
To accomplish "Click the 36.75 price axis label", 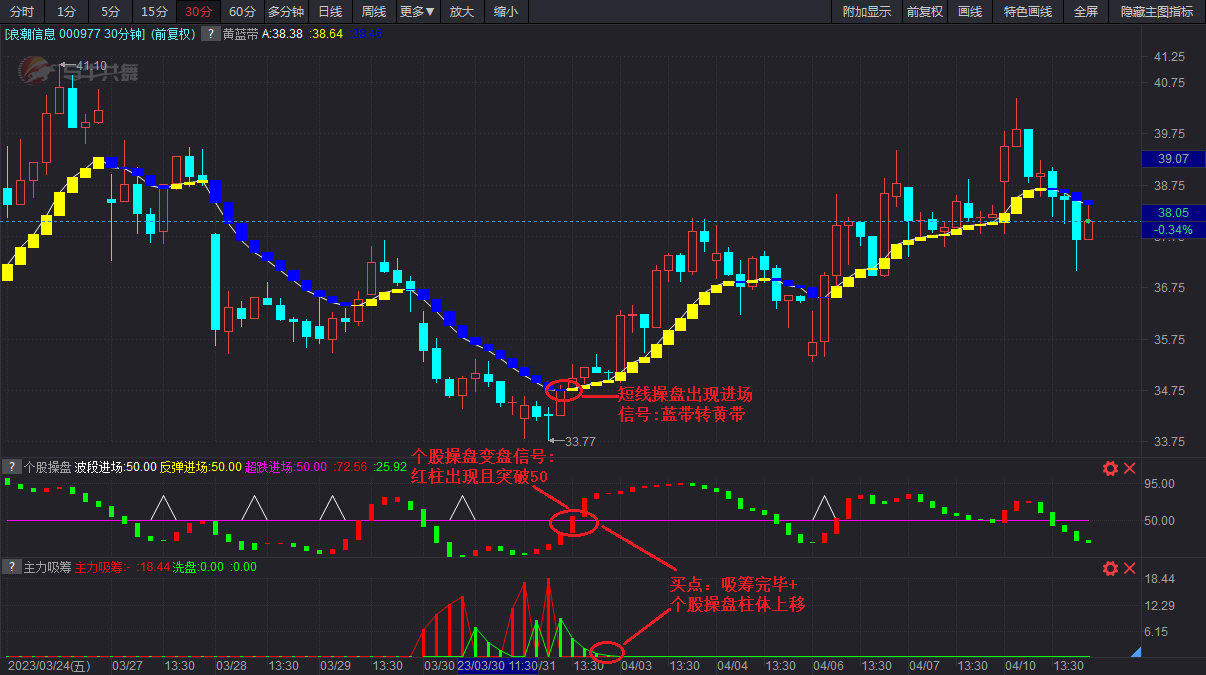I will pyautogui.click(x=1170, y=288).
